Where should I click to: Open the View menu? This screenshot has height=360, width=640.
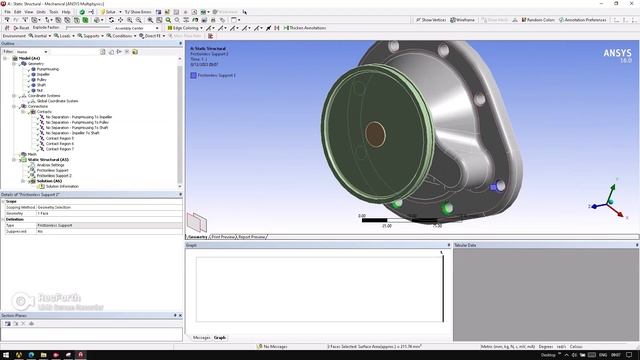pos(29,12)
